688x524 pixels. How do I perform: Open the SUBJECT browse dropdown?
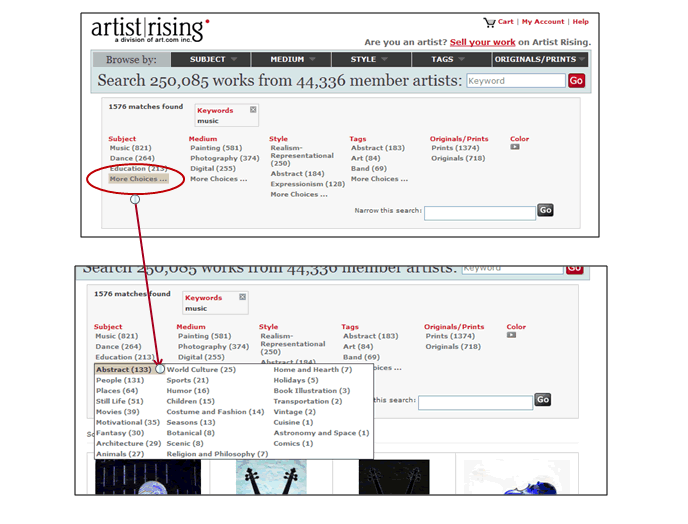214,60
